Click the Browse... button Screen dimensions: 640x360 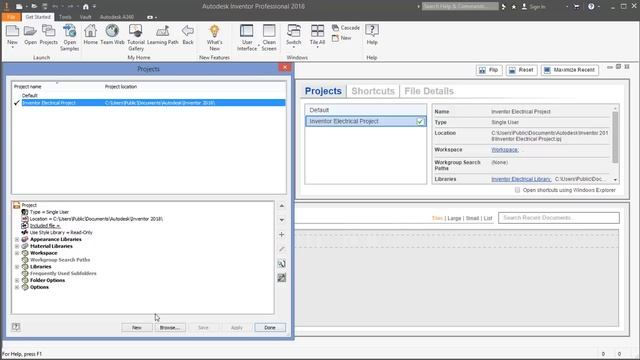coord(170,327)
